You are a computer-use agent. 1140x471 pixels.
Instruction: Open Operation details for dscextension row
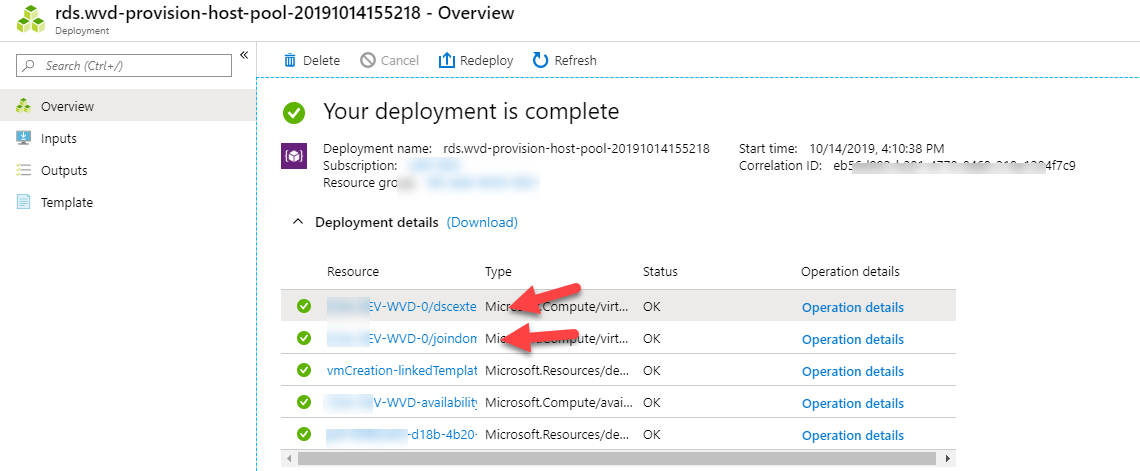click(x=852, y=307)
